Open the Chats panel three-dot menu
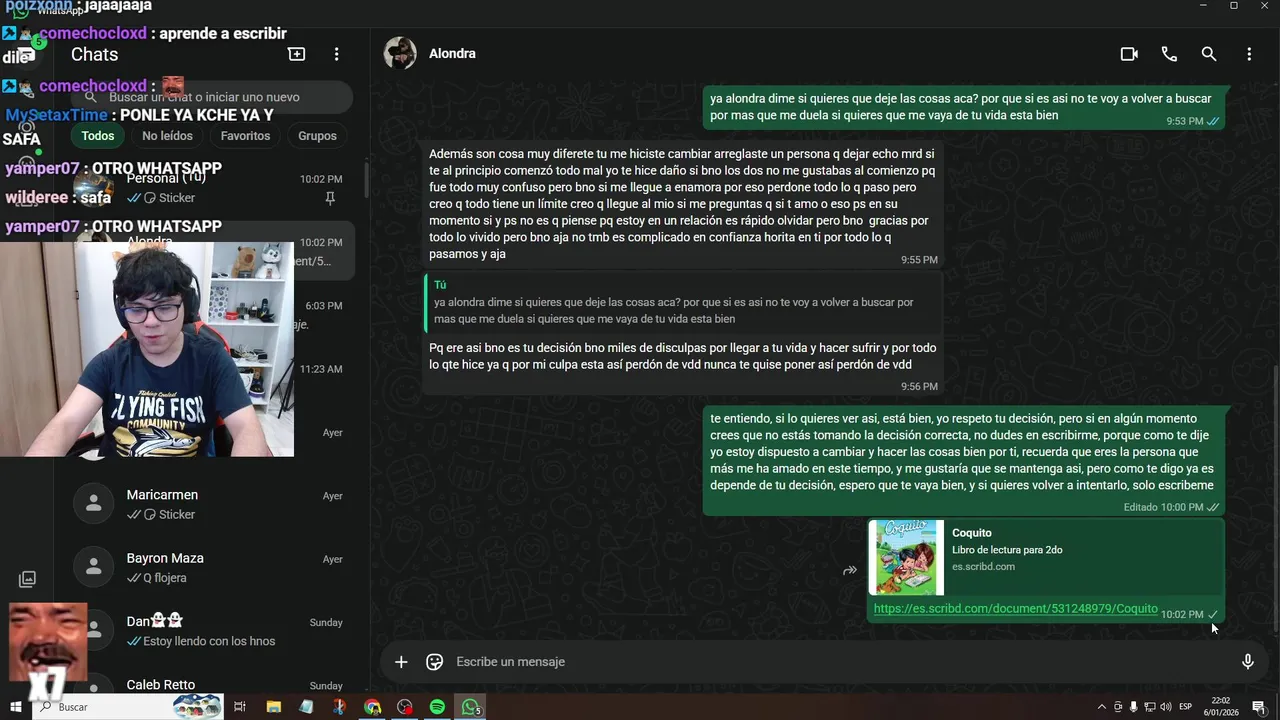 (x=336, y=54)
